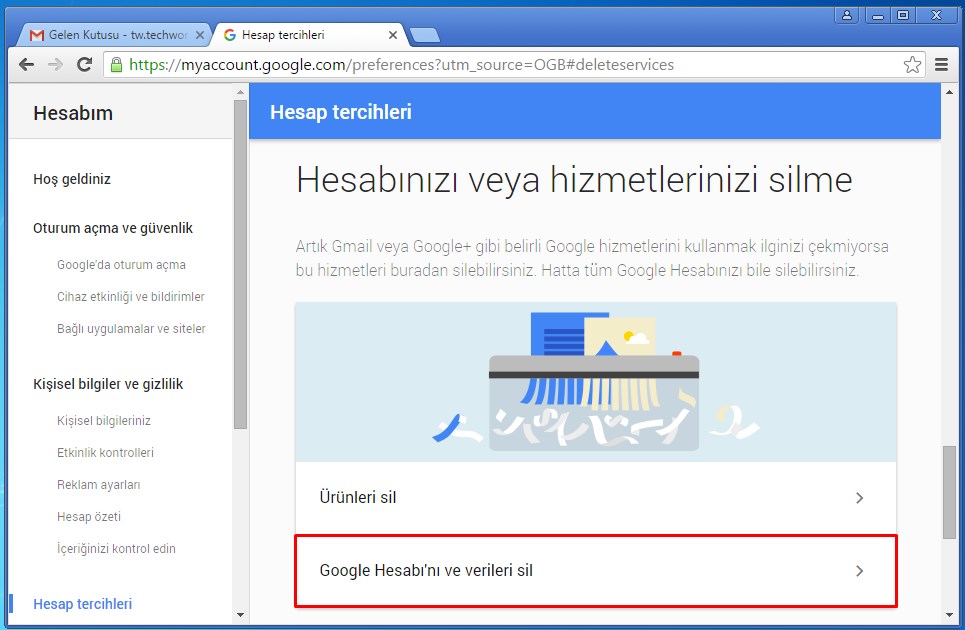Click the Chrome user profile icon
Viewport: 965px width, 630px height.
click(x=847, y=15)
